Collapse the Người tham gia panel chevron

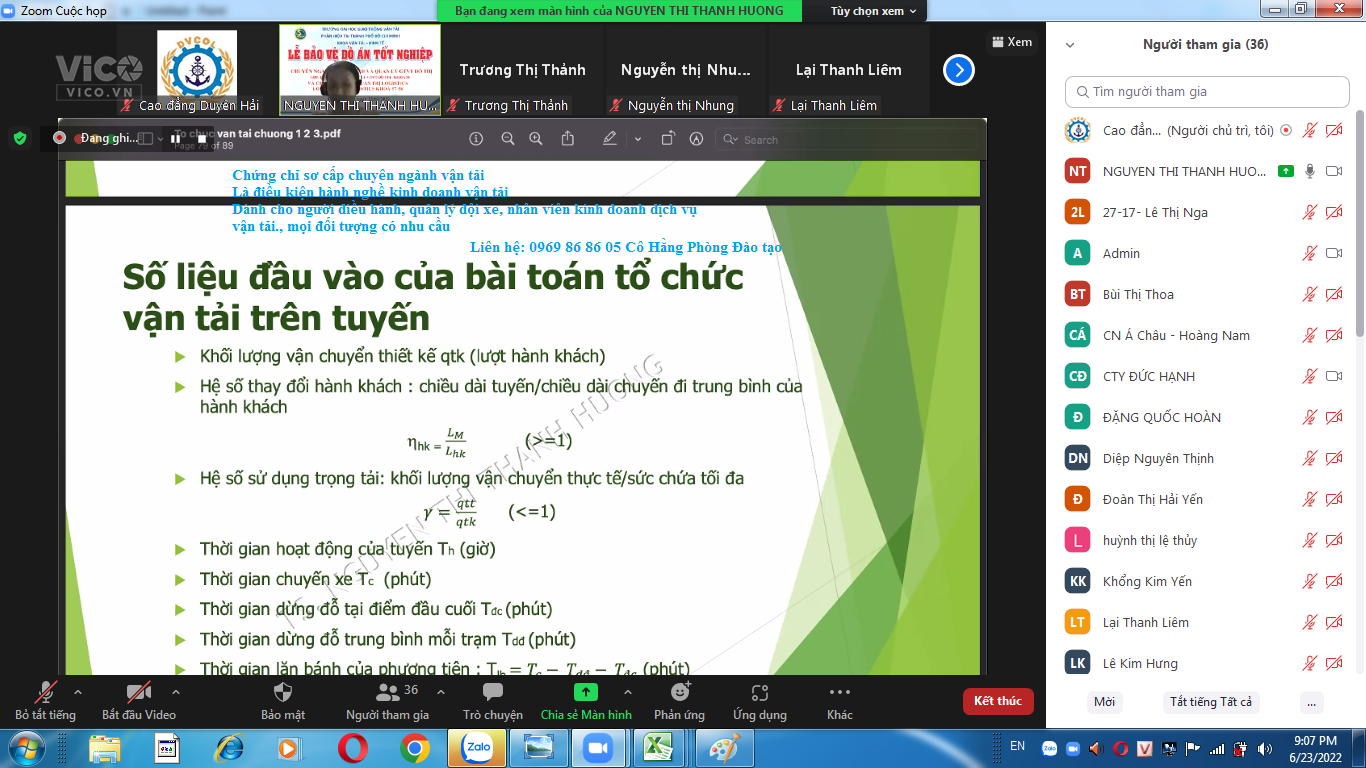pyautogui.click(x=1070, y=45)
